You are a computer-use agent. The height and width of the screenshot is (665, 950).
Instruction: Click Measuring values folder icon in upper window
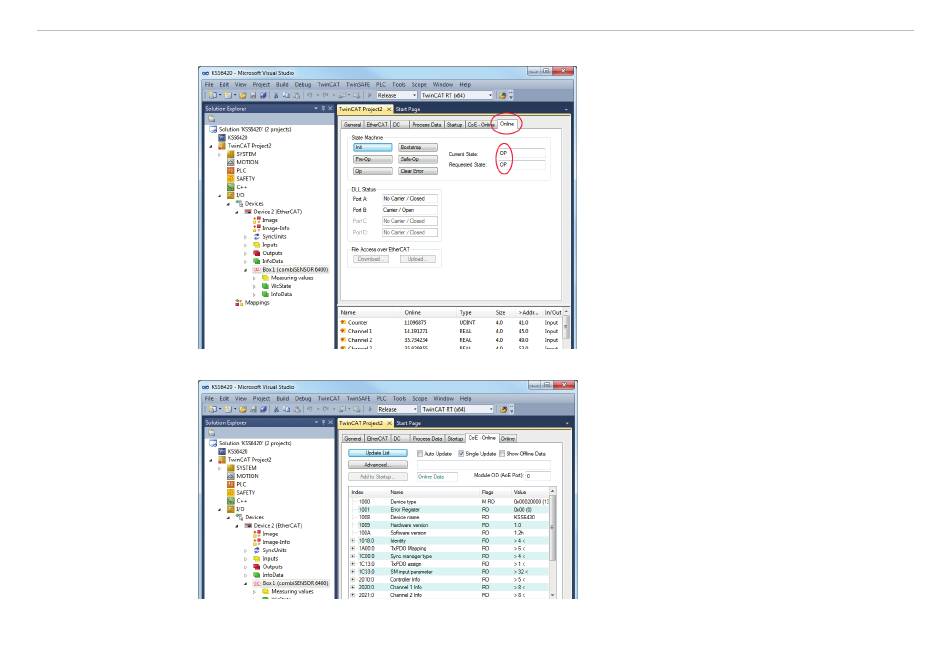click(x=265, y=278)
